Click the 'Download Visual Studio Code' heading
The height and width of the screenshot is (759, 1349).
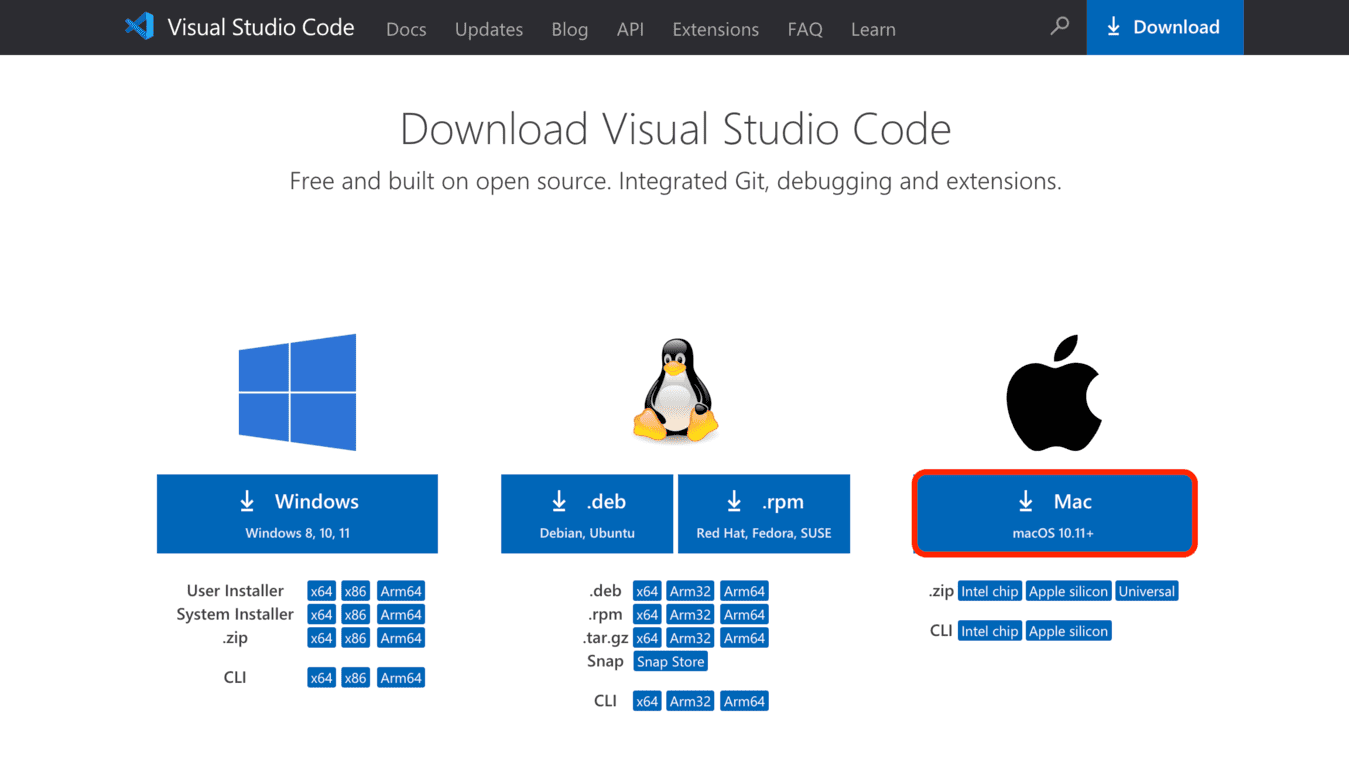[675, 128]
